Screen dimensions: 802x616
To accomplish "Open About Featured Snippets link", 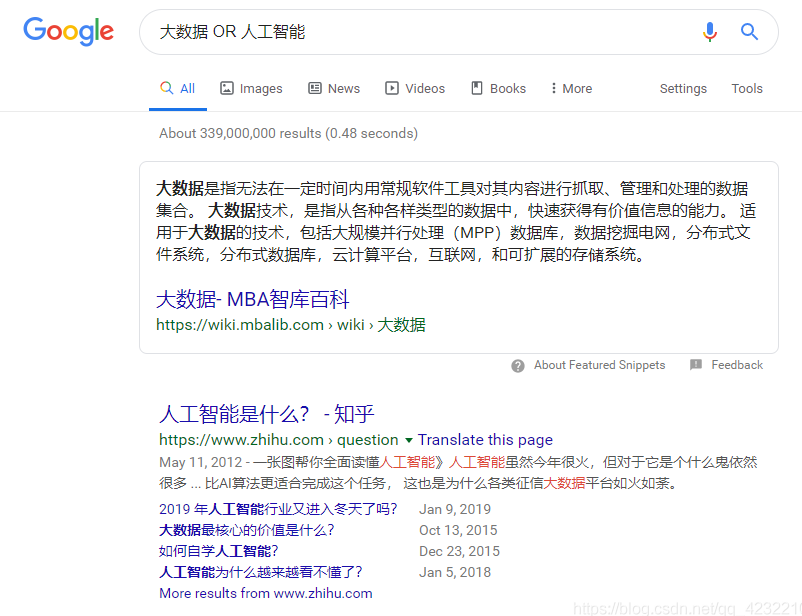I will (x=599, y=365).
